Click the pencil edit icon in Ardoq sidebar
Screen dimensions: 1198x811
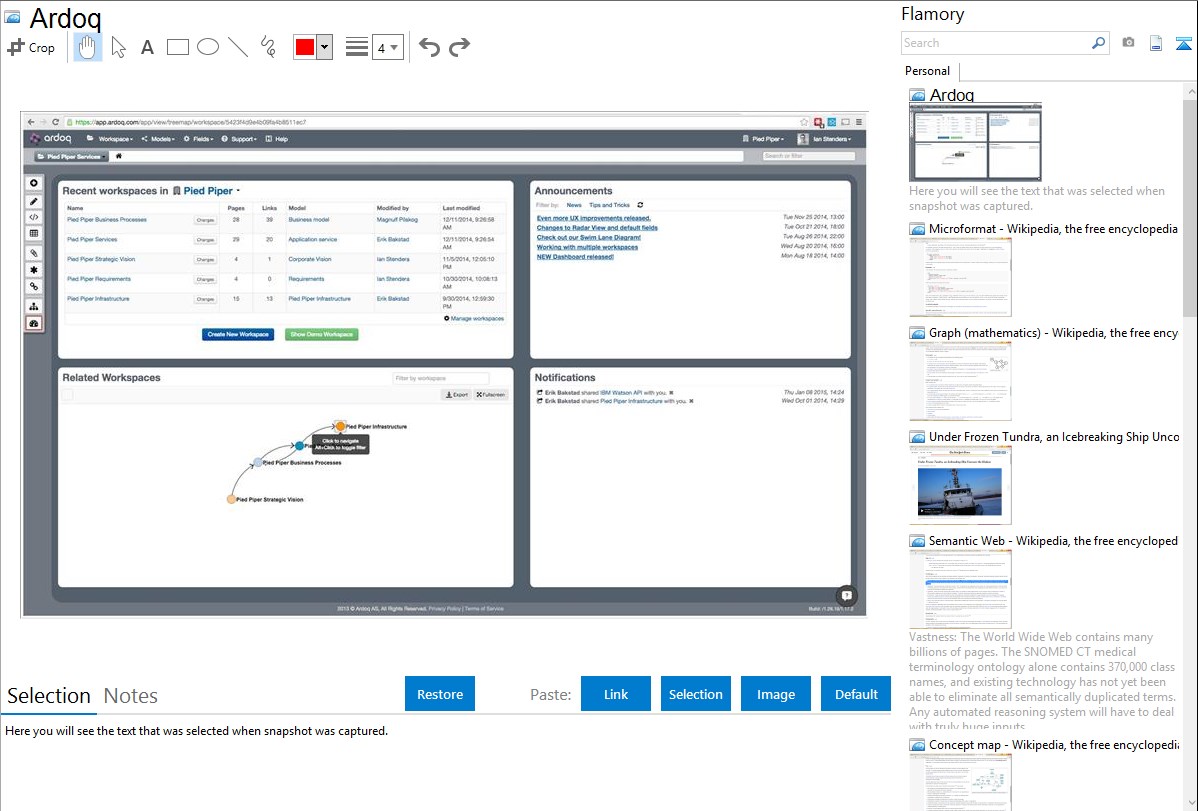point(34,202)
